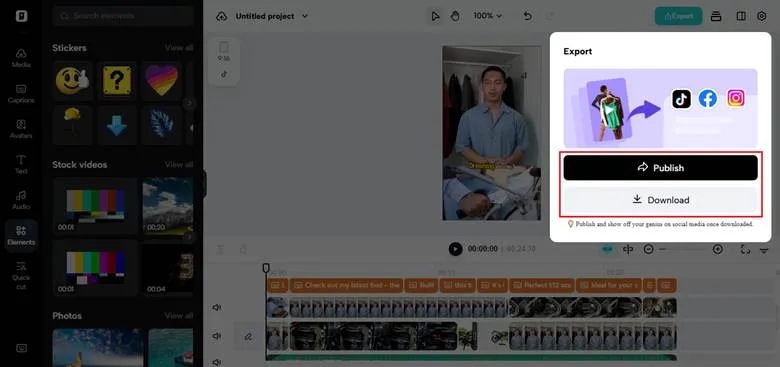Screen dimensions: 780x367
Task: Mute the audio track speaker at bottom
Action: pos(217,362)
